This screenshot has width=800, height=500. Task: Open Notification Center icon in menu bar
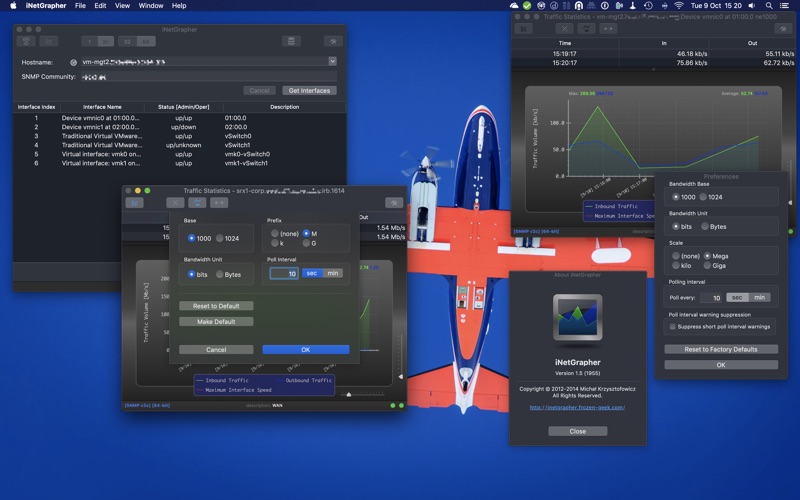pyautogui.click(x=785, y=6)
